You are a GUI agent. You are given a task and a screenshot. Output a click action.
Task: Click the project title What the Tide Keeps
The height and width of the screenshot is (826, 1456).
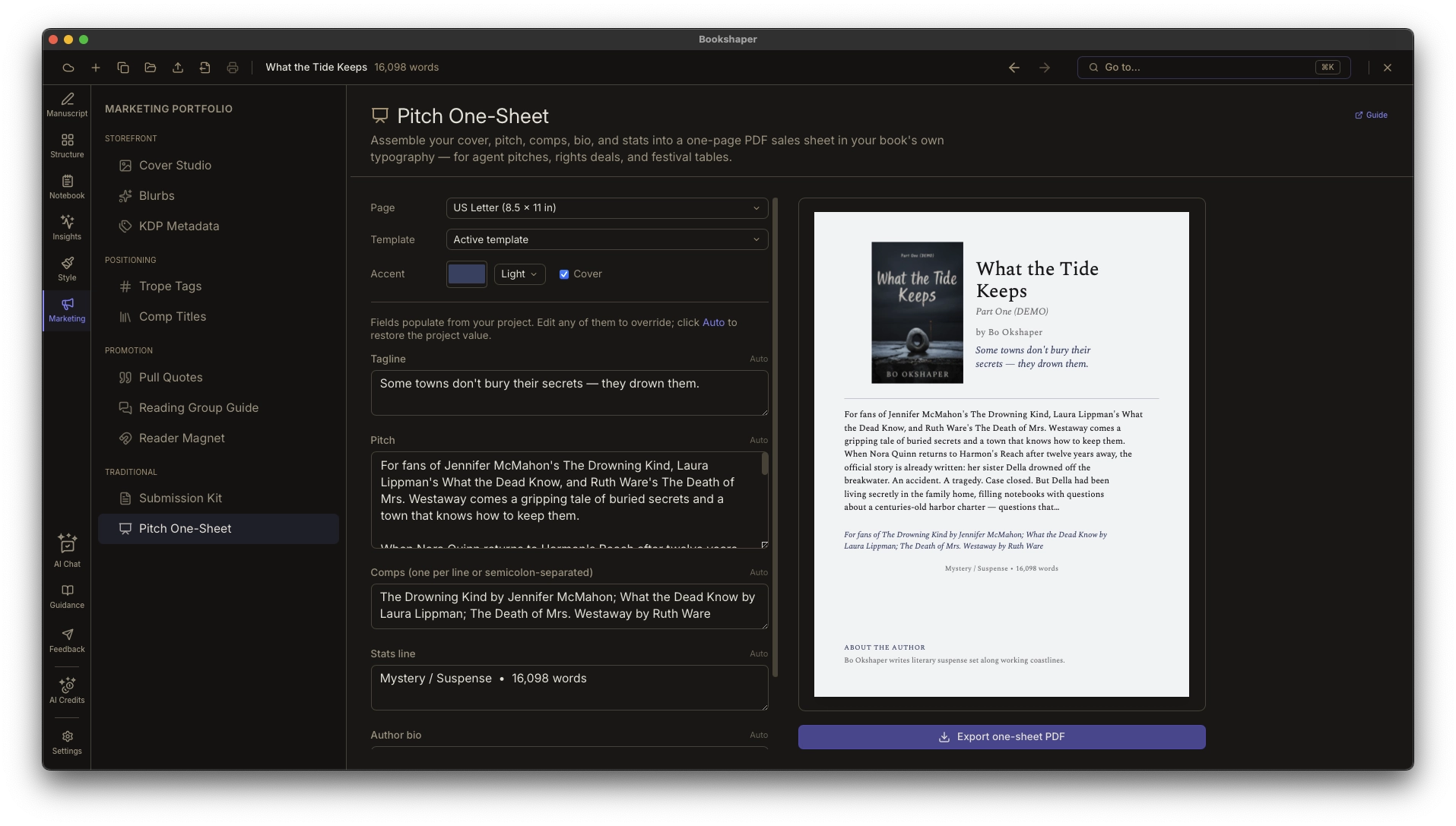(316, 68)
